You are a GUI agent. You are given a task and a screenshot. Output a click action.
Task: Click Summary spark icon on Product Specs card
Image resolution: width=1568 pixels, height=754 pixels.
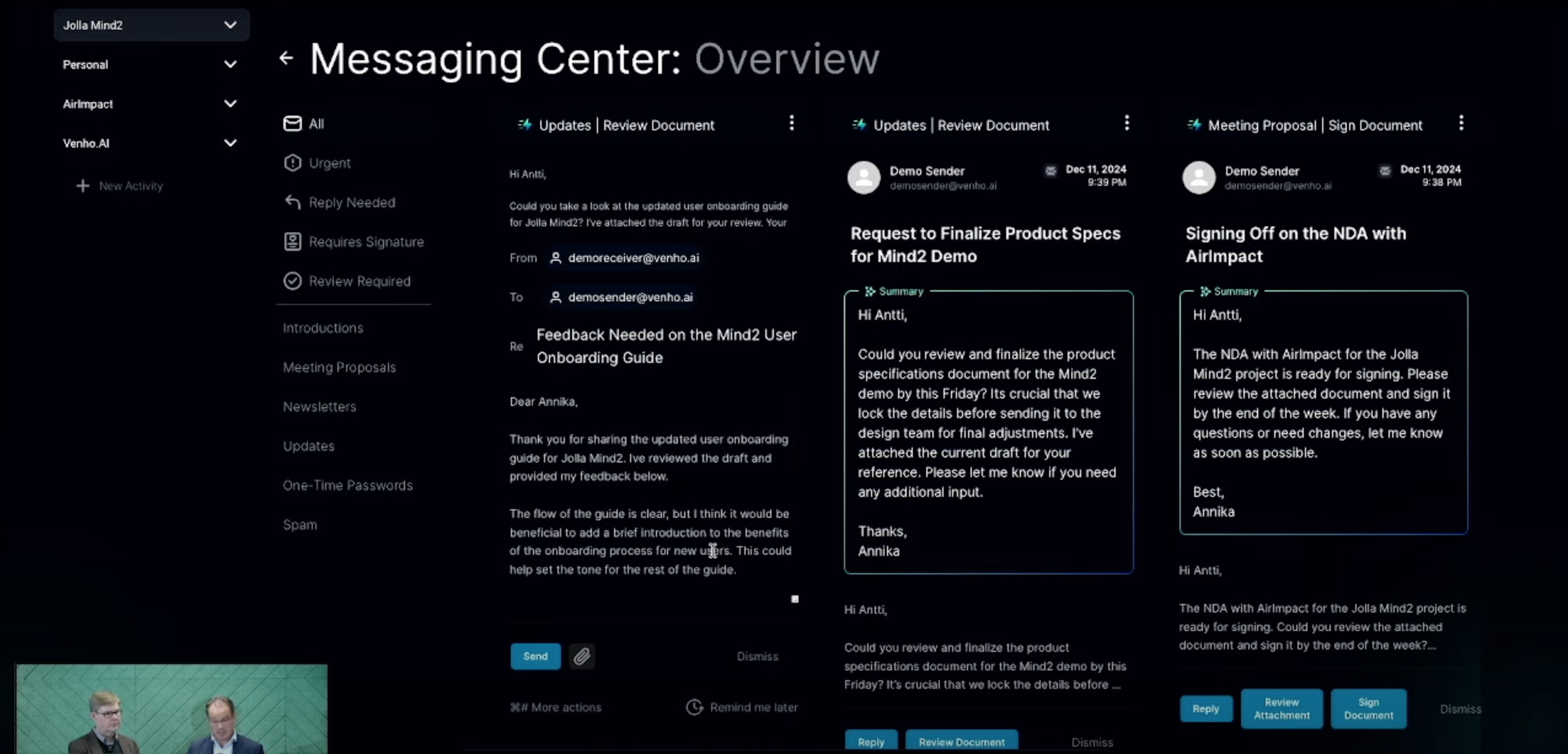click(870, 292)
